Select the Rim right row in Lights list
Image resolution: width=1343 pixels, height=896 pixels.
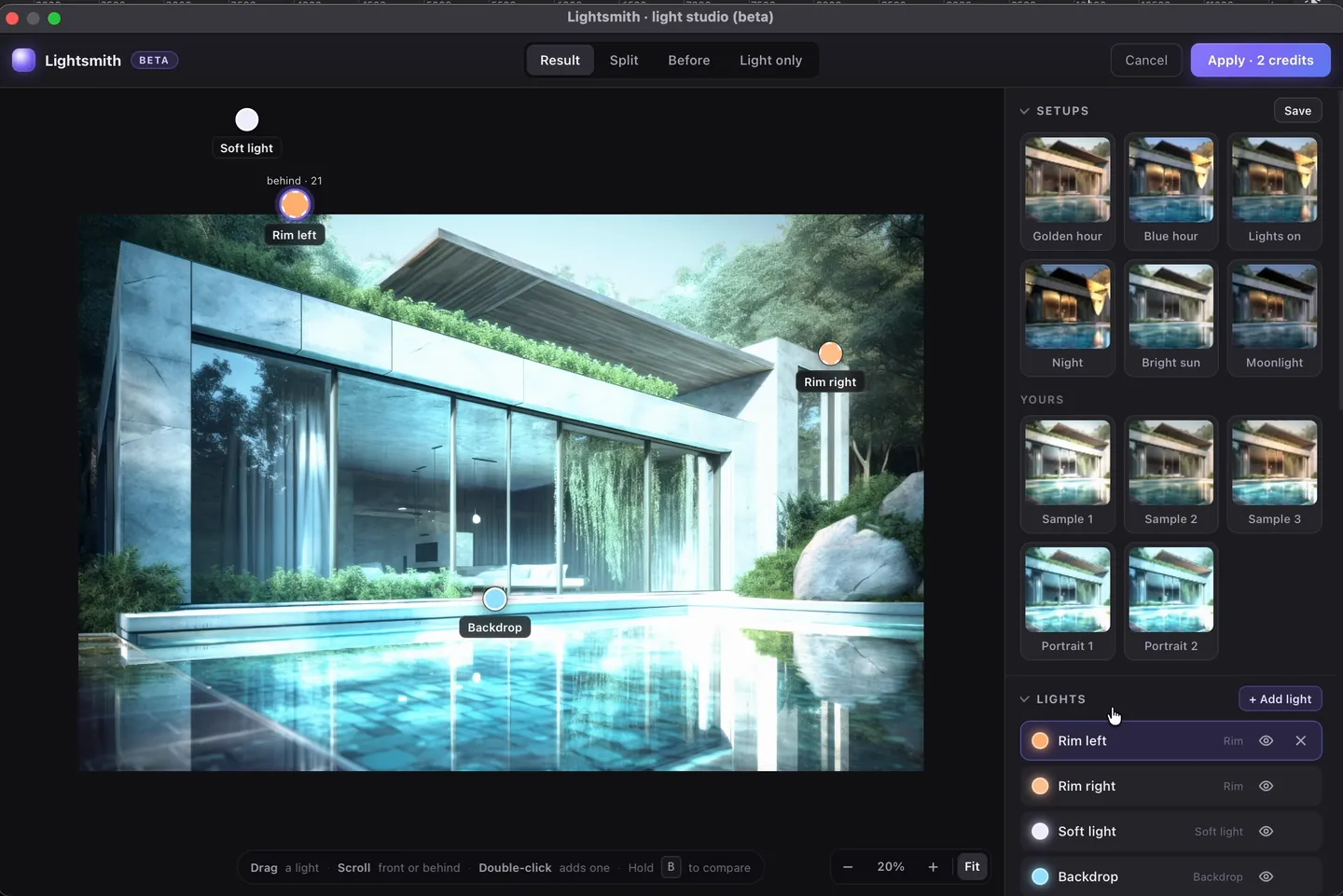(1171, 786)
